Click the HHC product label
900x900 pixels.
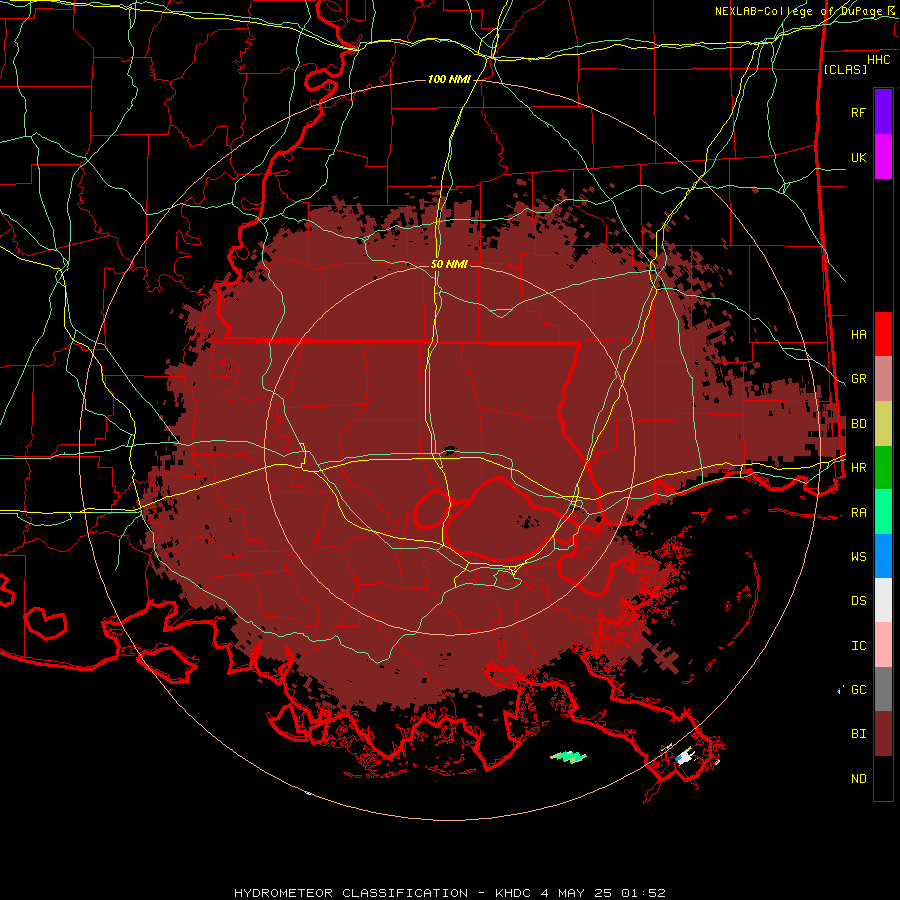(x=878, y=60)
